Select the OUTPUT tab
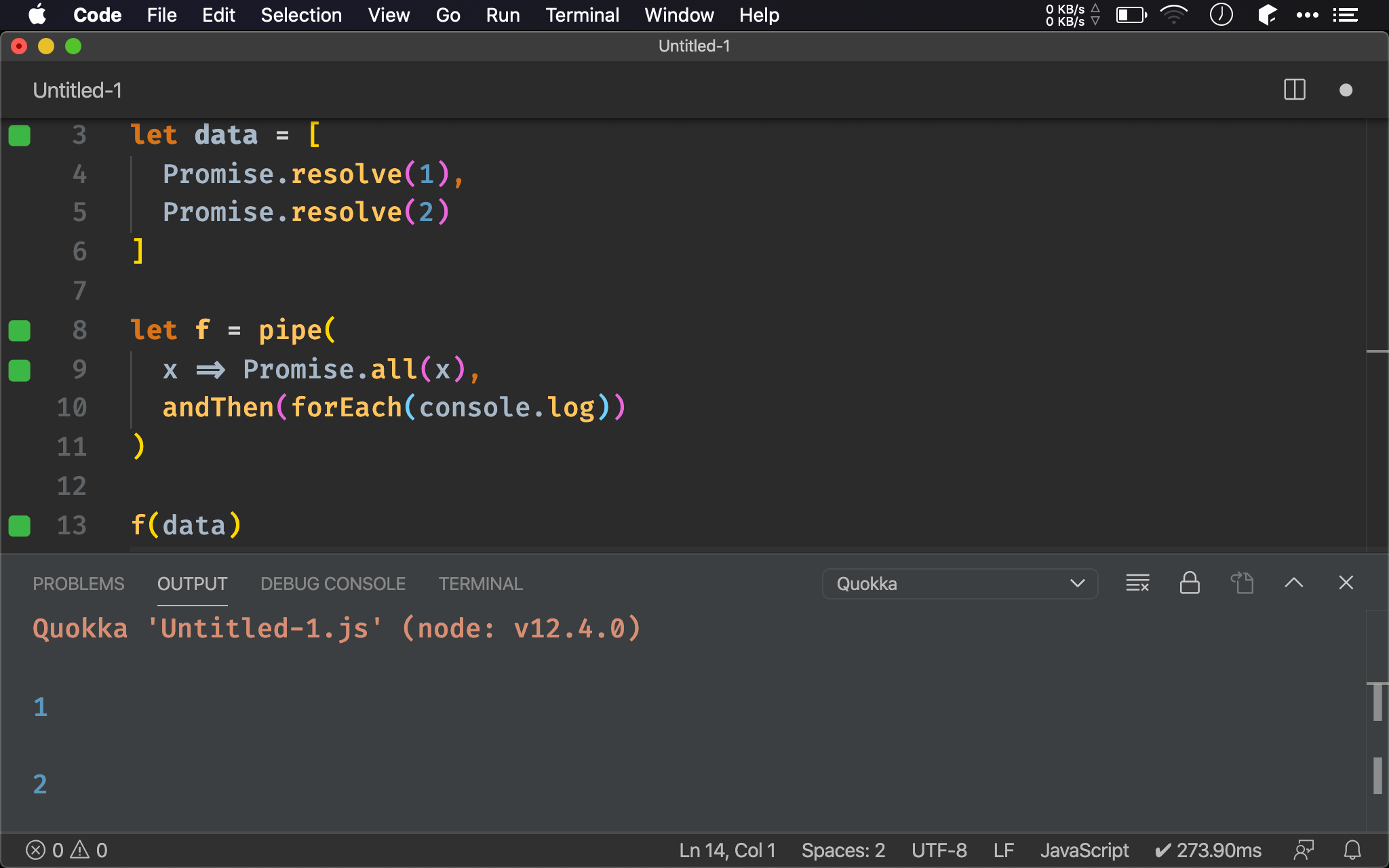The image size is (1389, 868). point(192,584)
